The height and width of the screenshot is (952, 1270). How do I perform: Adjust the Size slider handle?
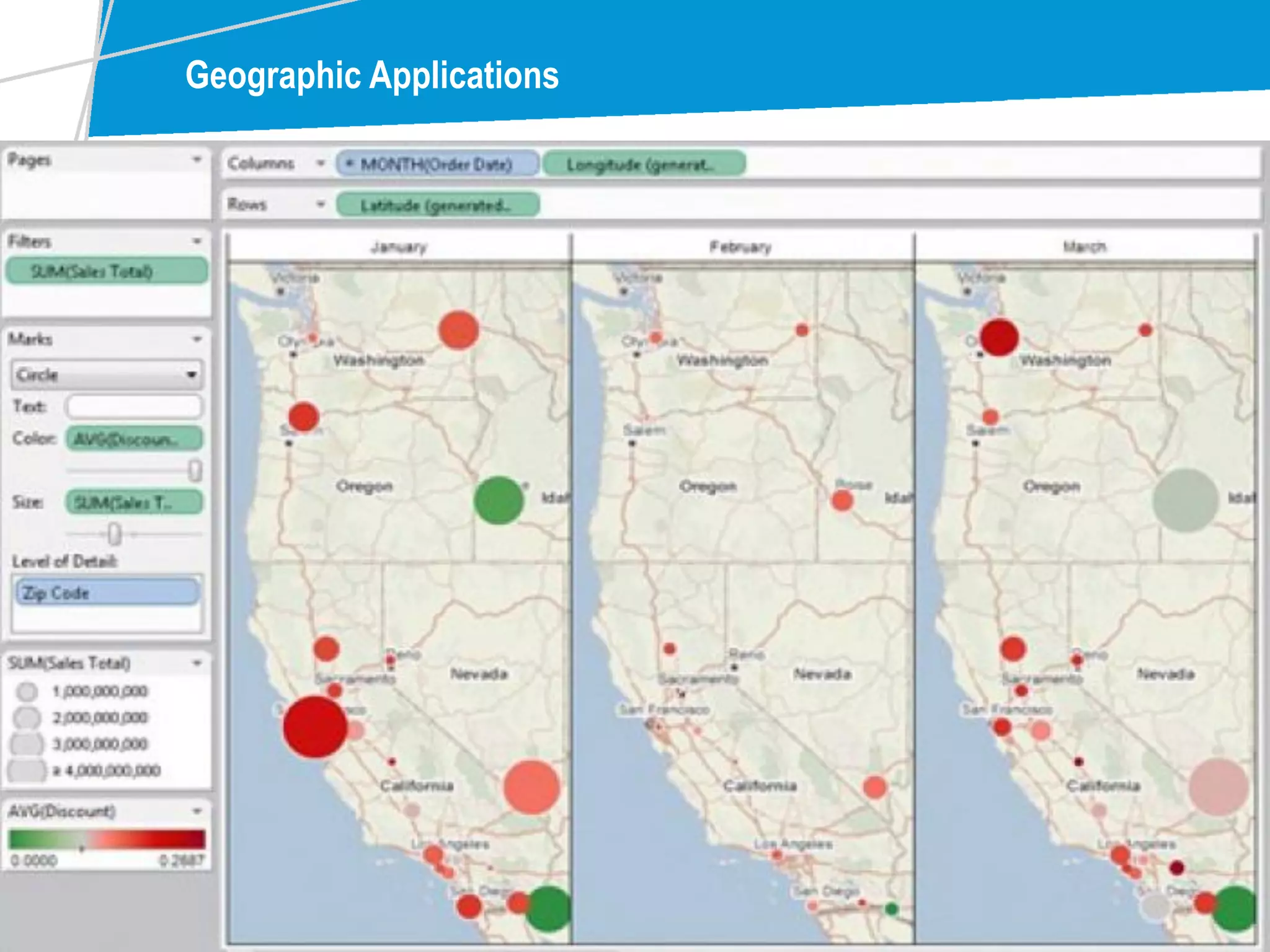coord(115,534)
